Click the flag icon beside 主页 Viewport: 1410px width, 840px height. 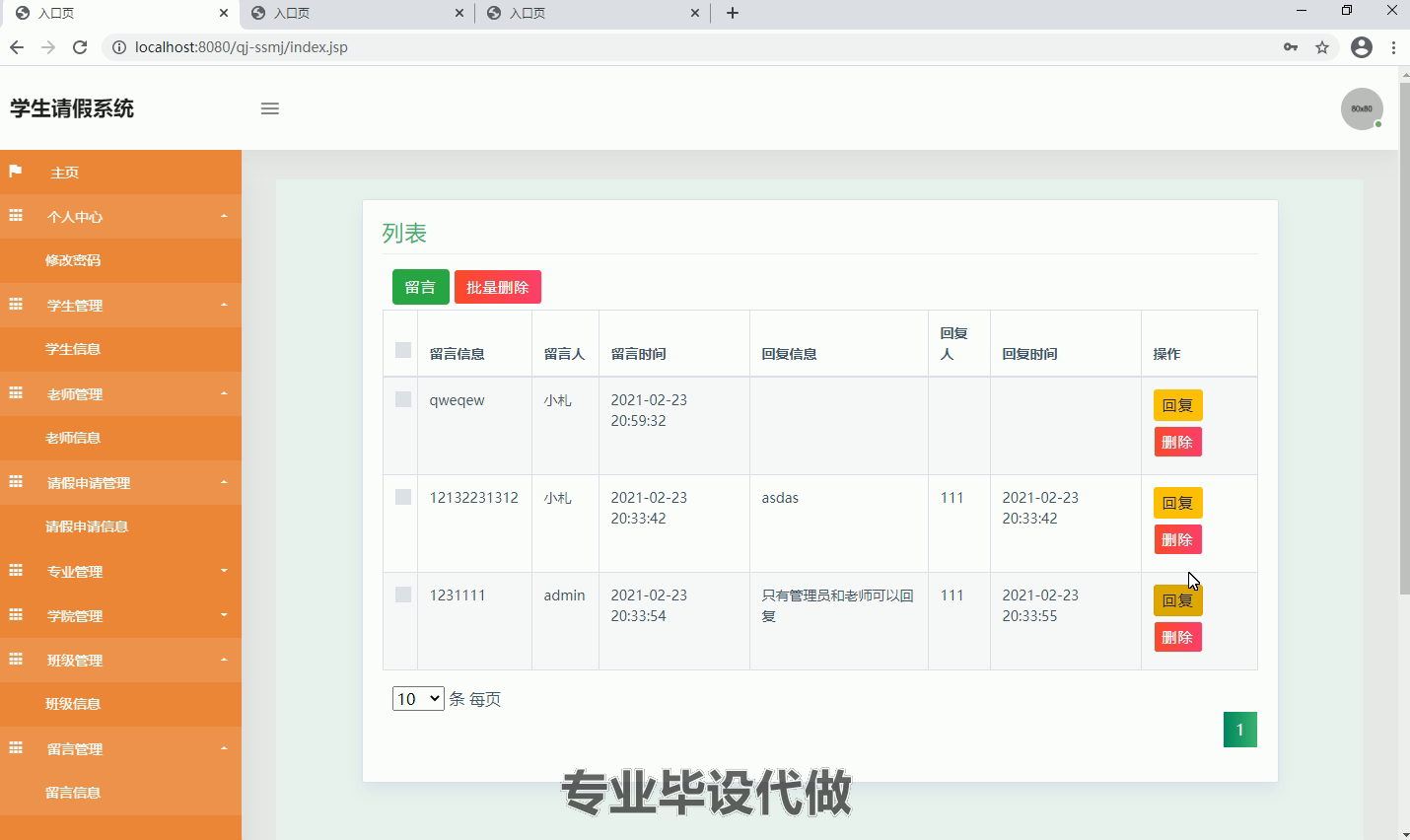point(16,172)
